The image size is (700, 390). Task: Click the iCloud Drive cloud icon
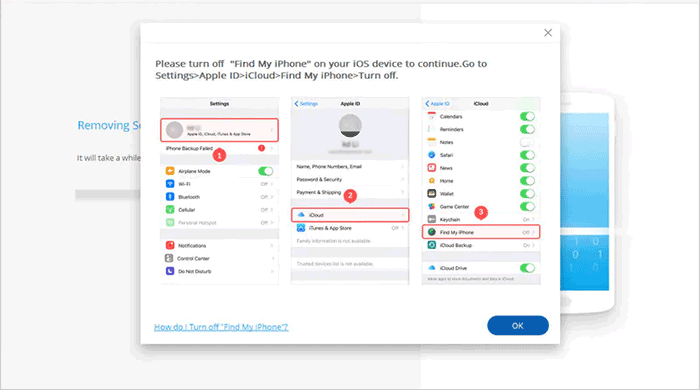(x=432, y=268)
